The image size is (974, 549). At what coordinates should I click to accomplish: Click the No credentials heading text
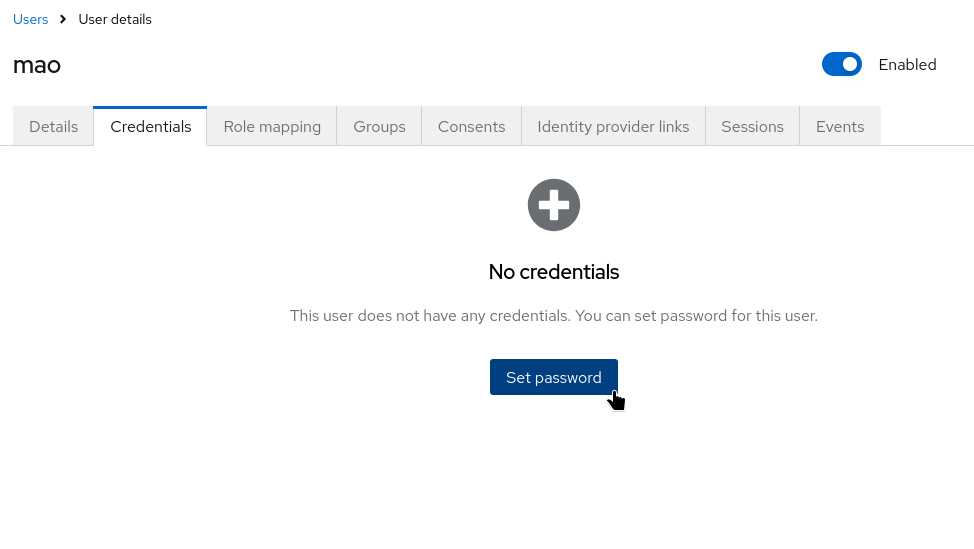(x=554, y=272)
